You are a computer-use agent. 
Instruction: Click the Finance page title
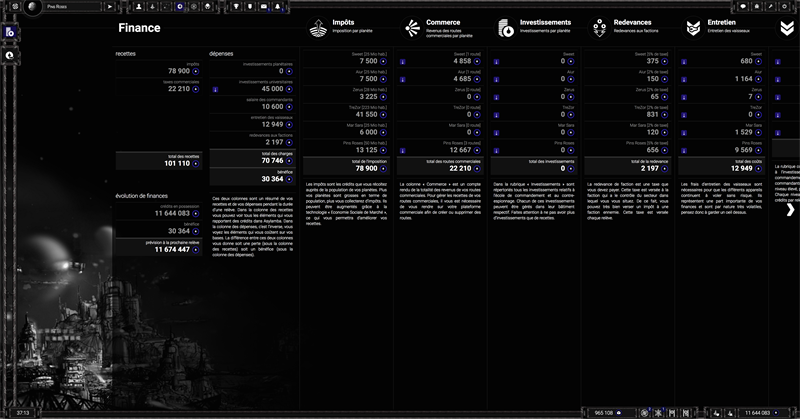point(139,29)
